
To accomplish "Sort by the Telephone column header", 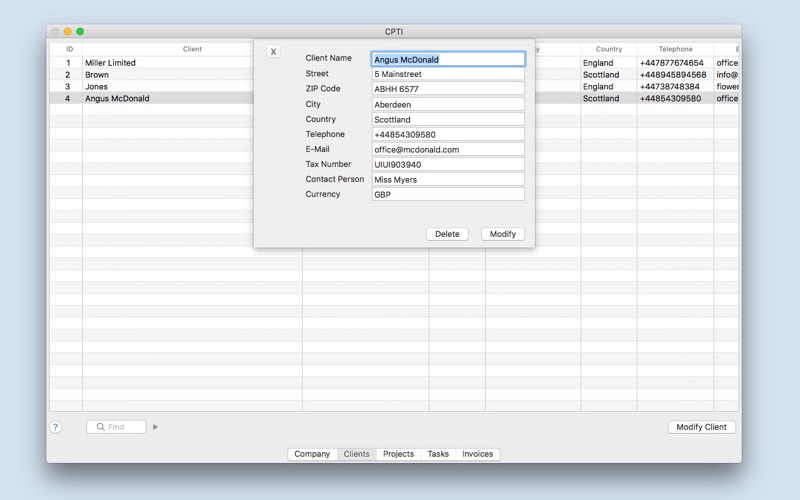I will [x=675, y=49].
